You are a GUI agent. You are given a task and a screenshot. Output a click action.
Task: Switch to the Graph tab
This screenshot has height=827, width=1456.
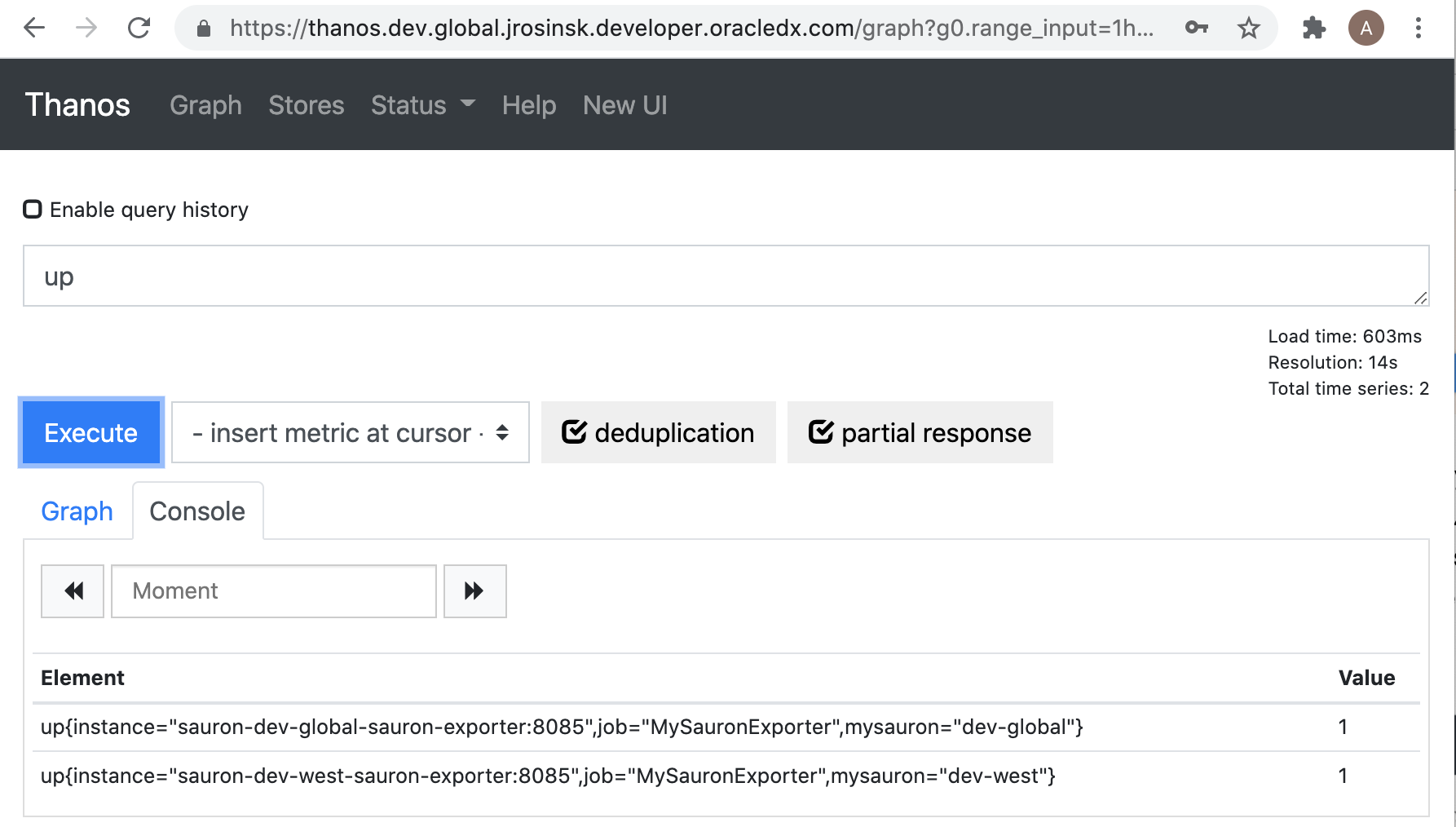coord(77,511)
